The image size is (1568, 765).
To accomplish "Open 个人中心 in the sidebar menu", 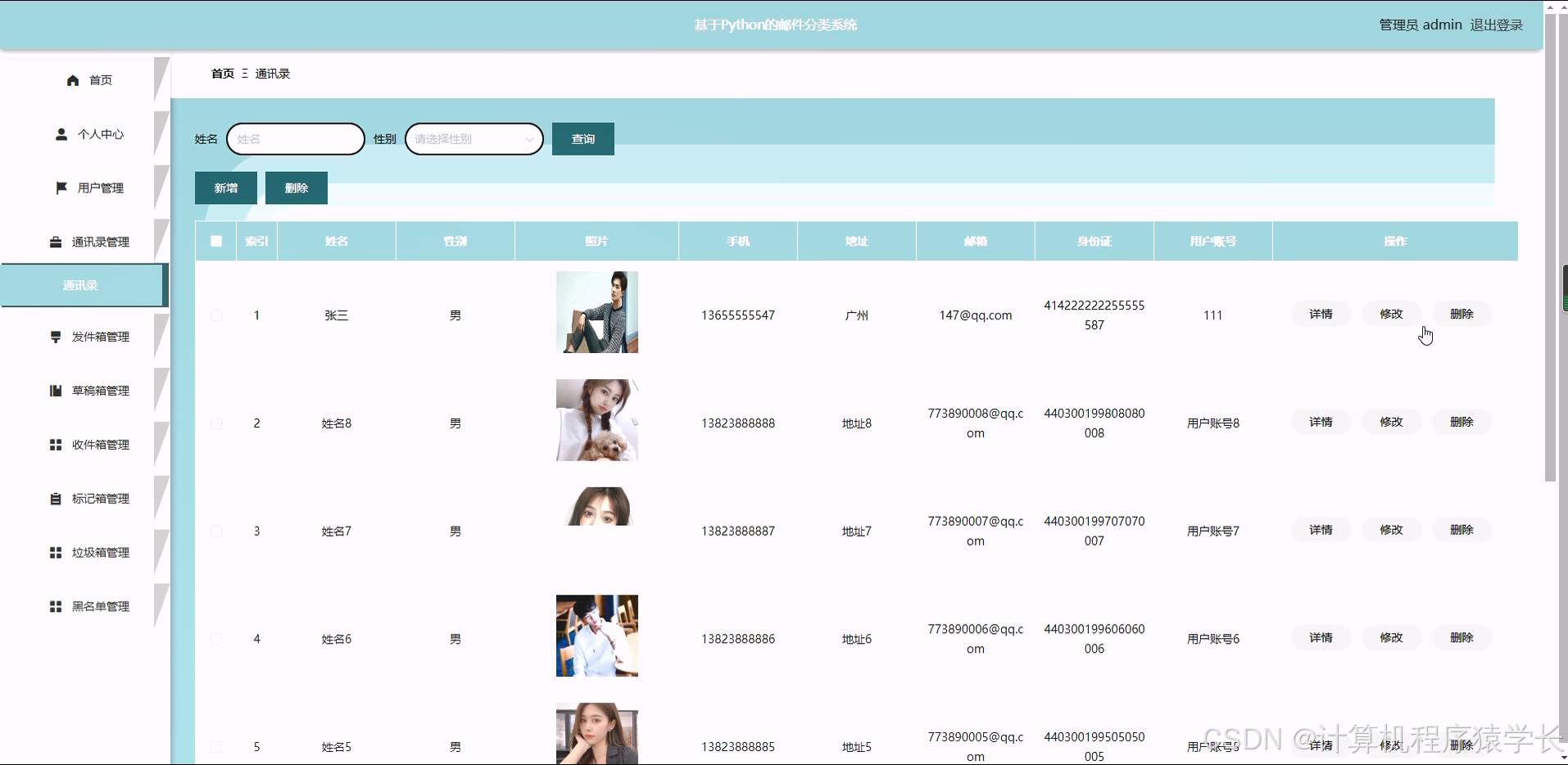I will coord(85,134).
